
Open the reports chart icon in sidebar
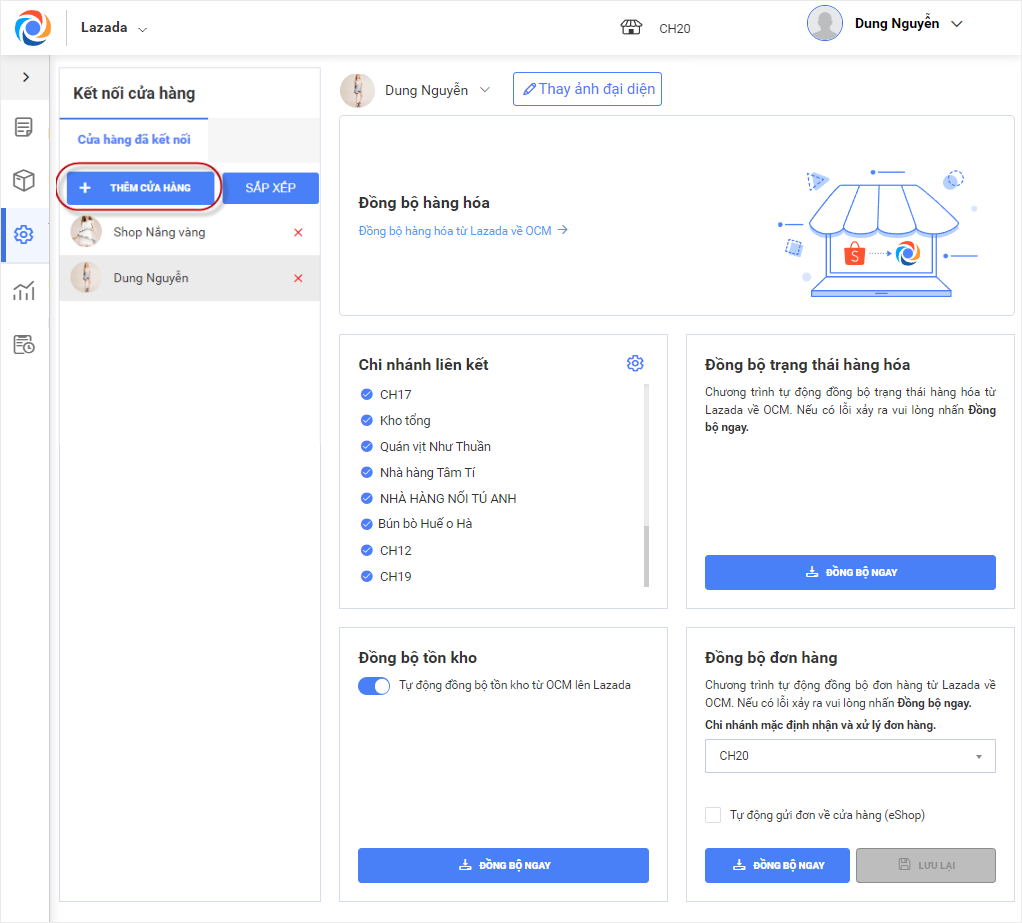point(24,291)
